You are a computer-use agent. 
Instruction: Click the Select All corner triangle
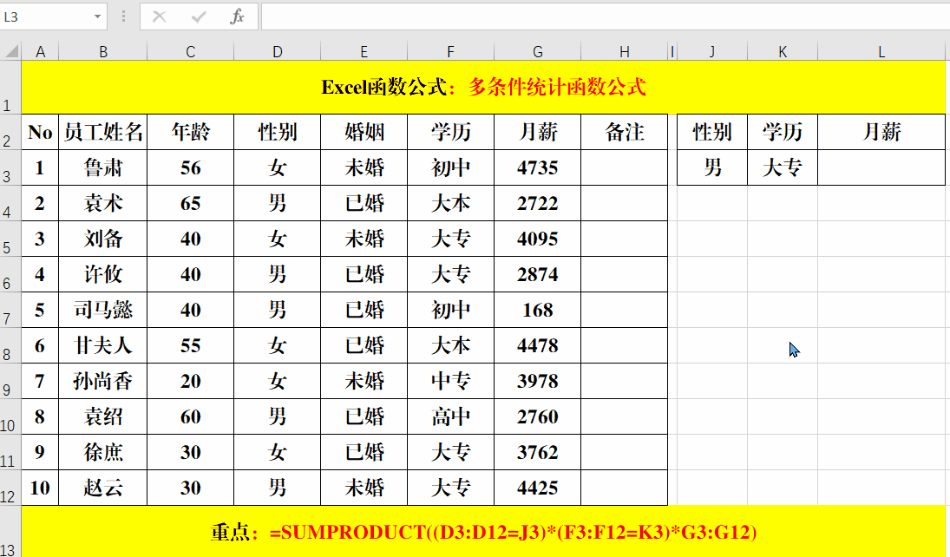(11, 52)
